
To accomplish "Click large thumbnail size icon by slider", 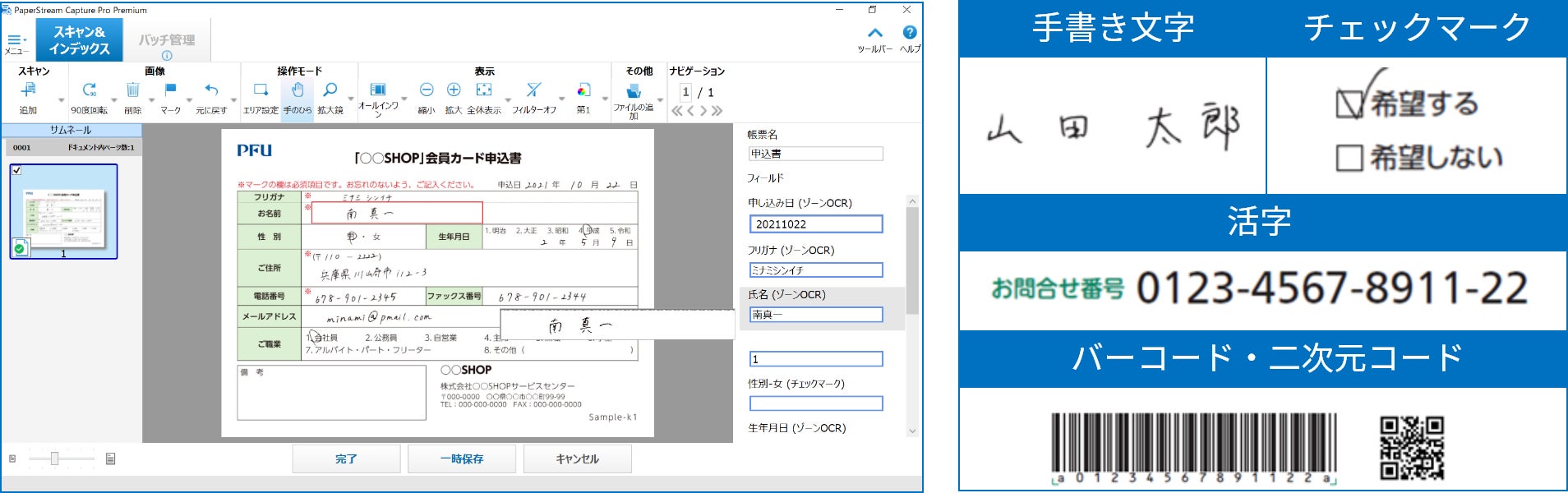I will (x=110, y=458).
